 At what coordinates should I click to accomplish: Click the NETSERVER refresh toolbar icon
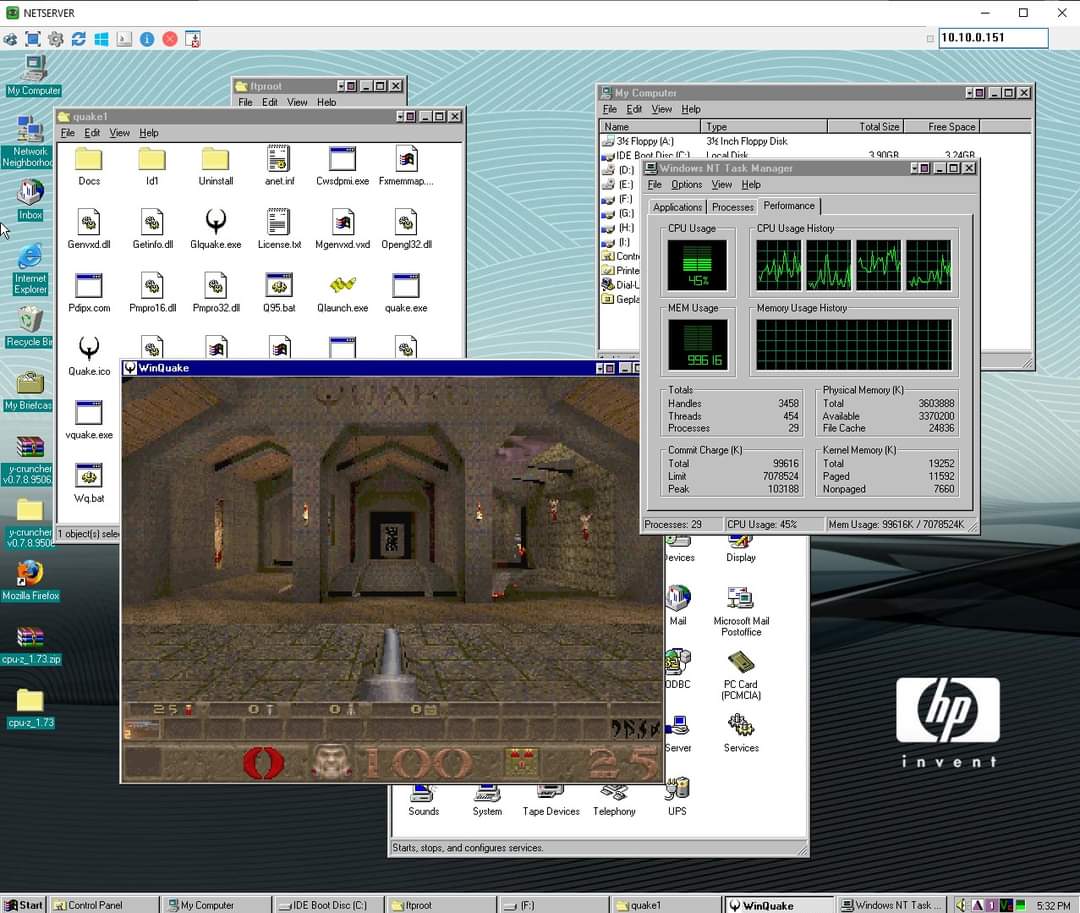point(79,39)
